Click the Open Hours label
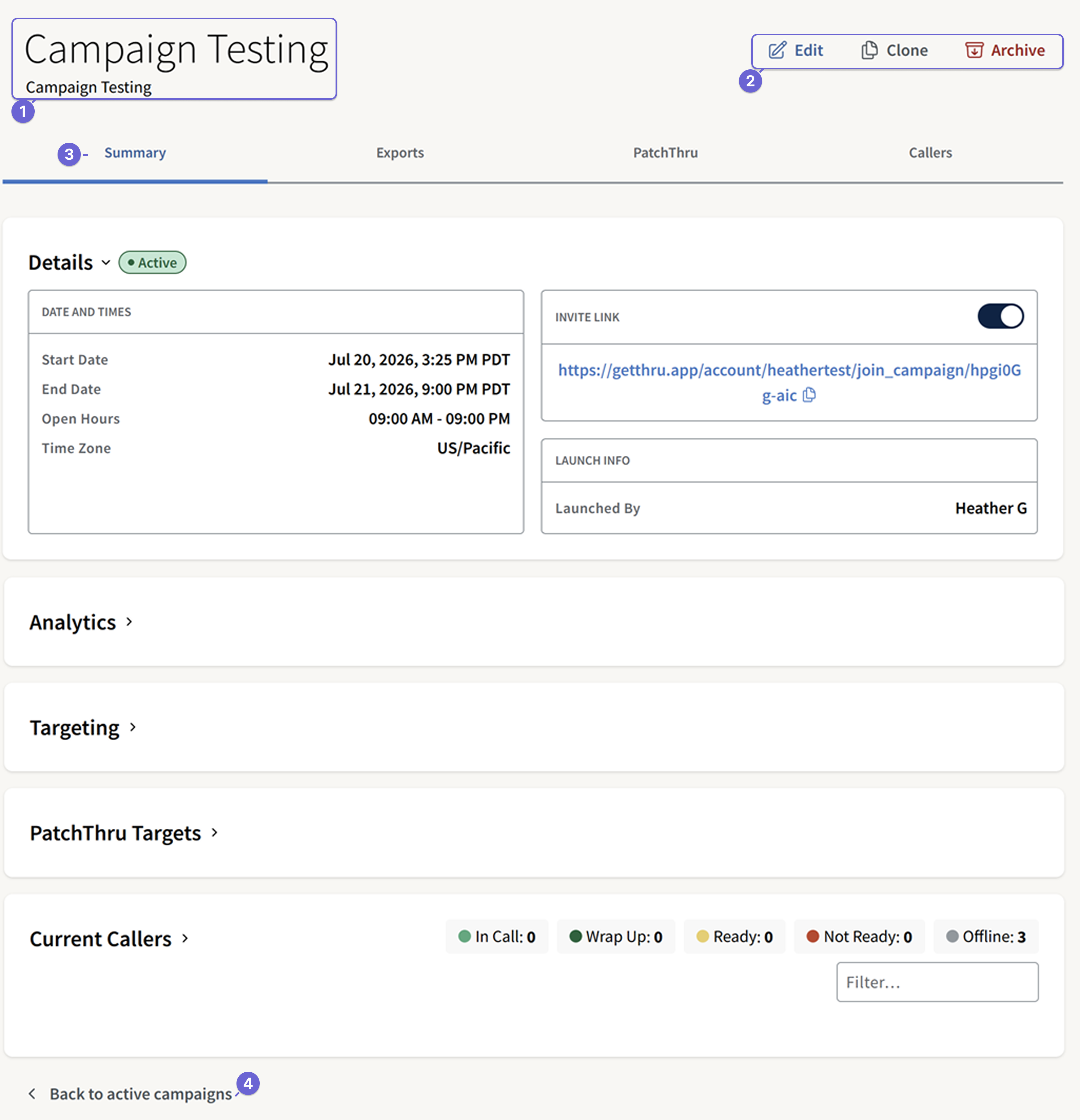 pyautogui.click(x=80, y=419)
